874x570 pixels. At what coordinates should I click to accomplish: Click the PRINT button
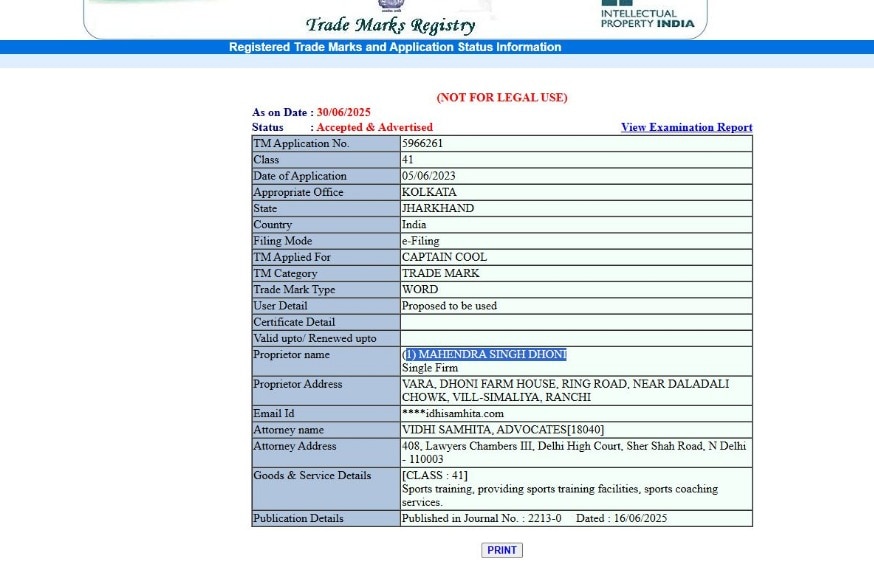pyautogui.click(x=502, y=550)
